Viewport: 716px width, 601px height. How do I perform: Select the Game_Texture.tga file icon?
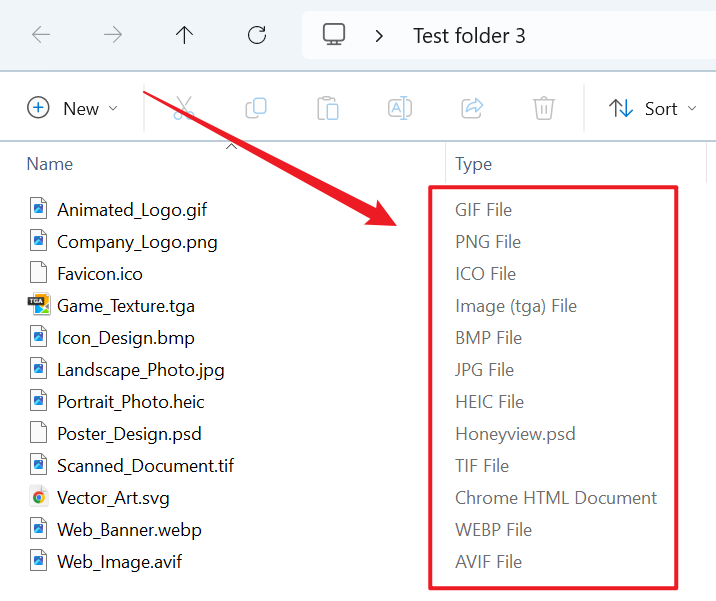(x=38, y=306)
